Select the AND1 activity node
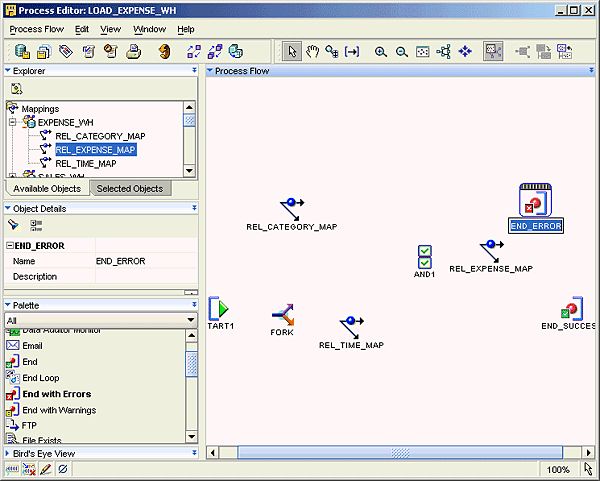This screenshot has height=481, width=600. click(425, 261)
